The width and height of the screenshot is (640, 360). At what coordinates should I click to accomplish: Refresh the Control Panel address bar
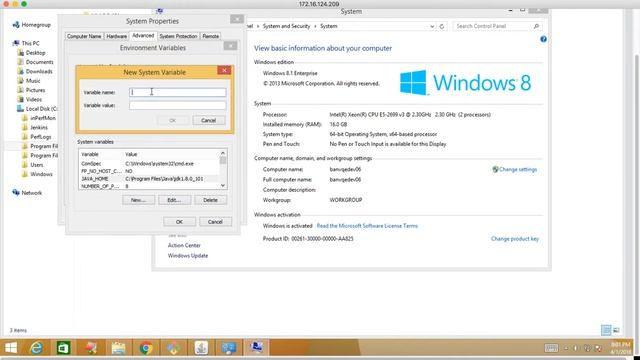coord(442,26)
